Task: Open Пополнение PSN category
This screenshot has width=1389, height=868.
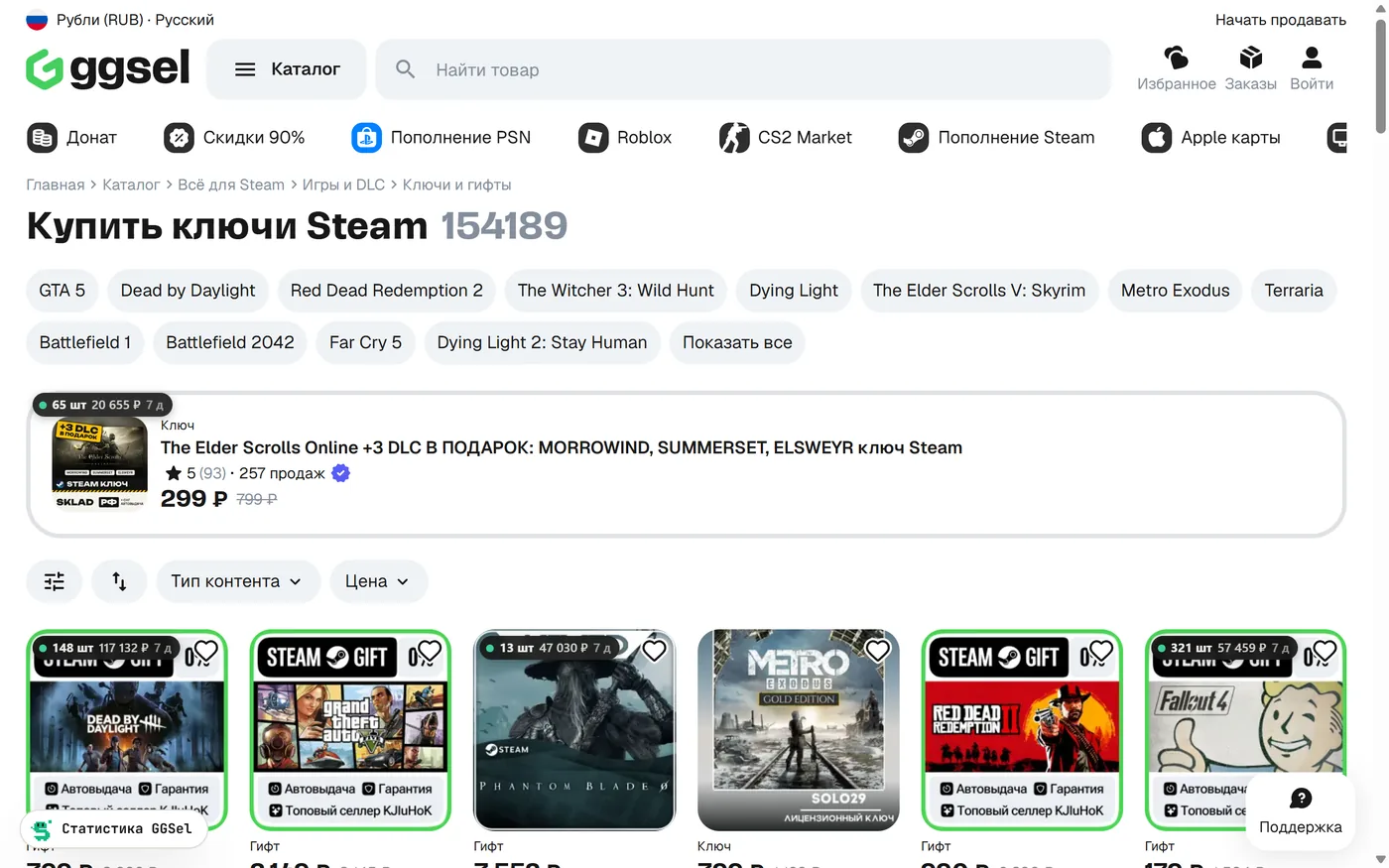Action: [441, 138]
